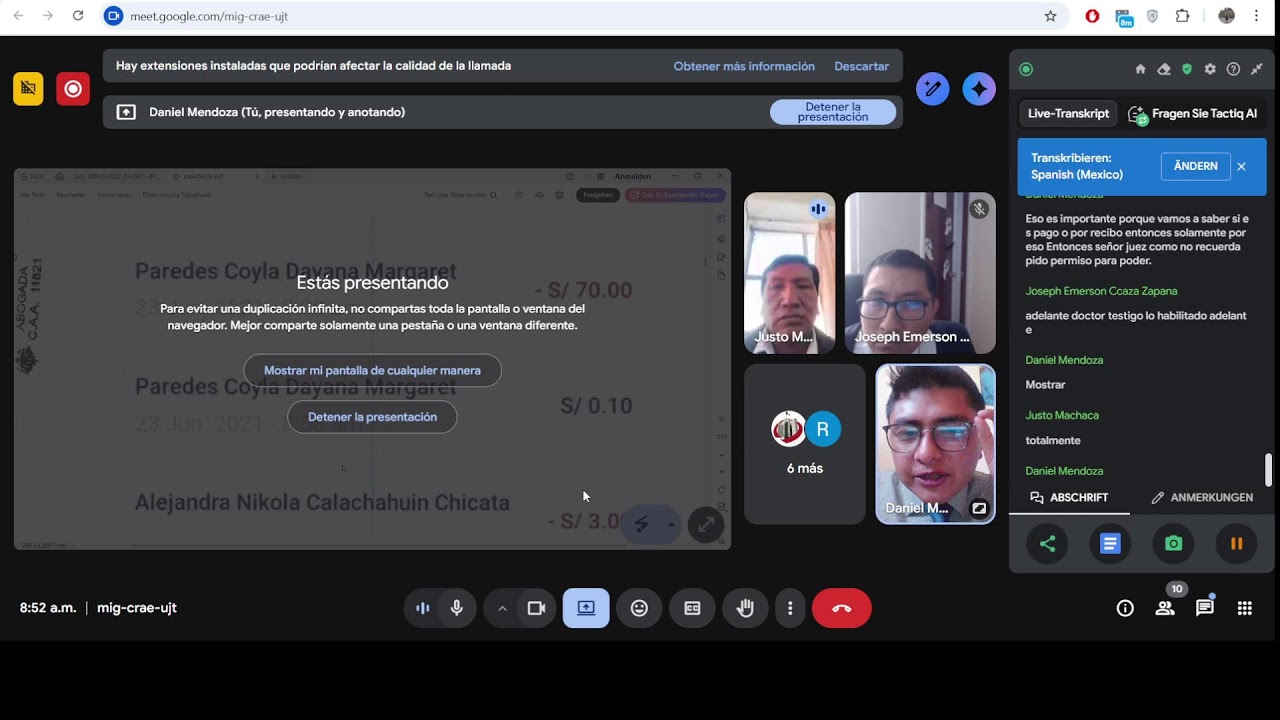The image size is (1280, 720).
Task: Click the transcript line 'totalmente'
Action: click(x=1053, y=440)
